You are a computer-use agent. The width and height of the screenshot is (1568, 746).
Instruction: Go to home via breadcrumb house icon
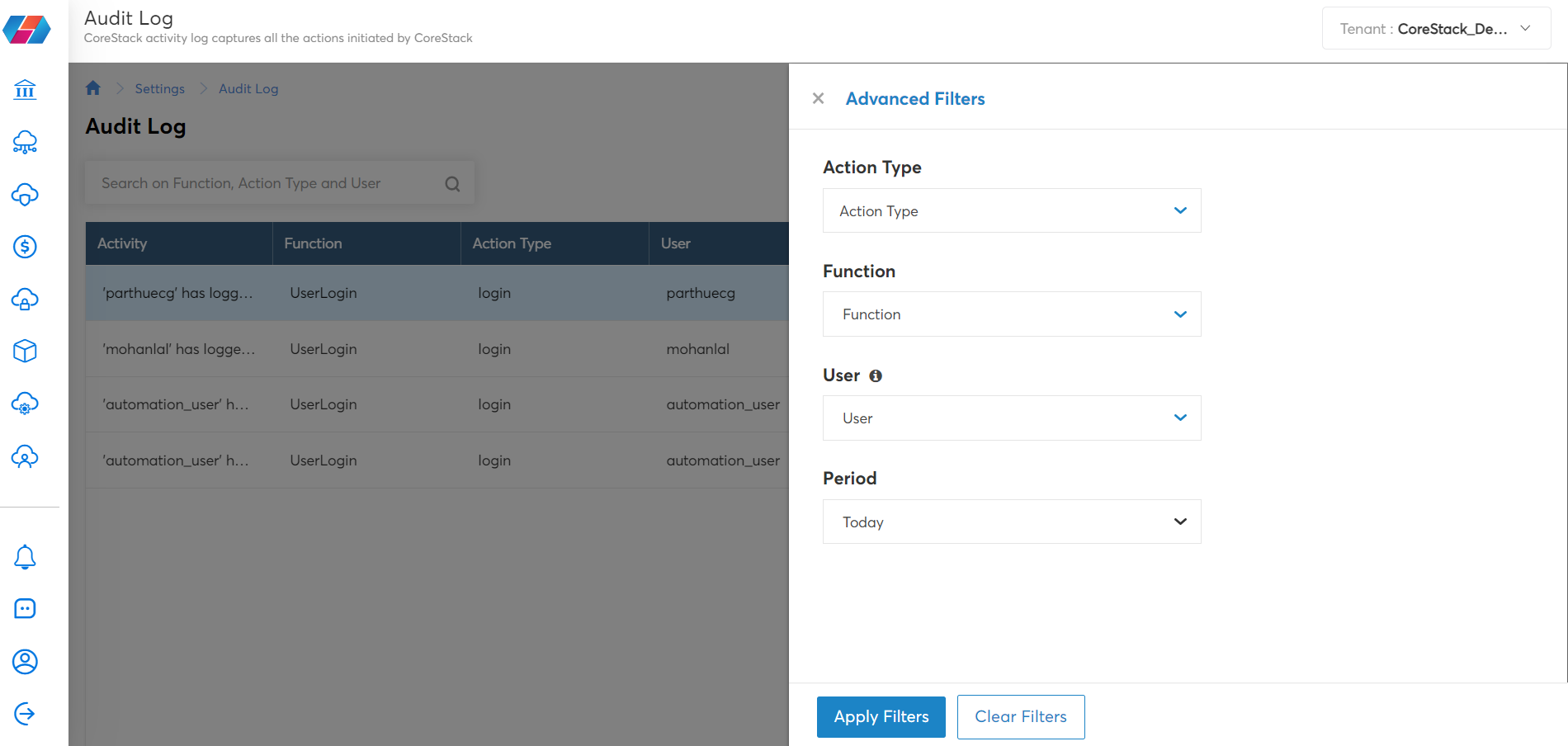click(x=93, y=88)
